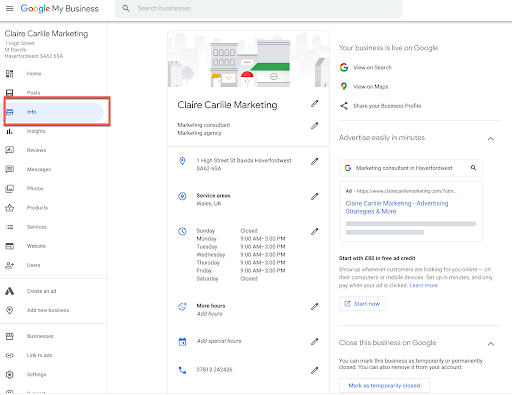The image size is (512, 395).
Task: Edit phone number 07813 242436 pencil
Action: (x=315, y=370)
